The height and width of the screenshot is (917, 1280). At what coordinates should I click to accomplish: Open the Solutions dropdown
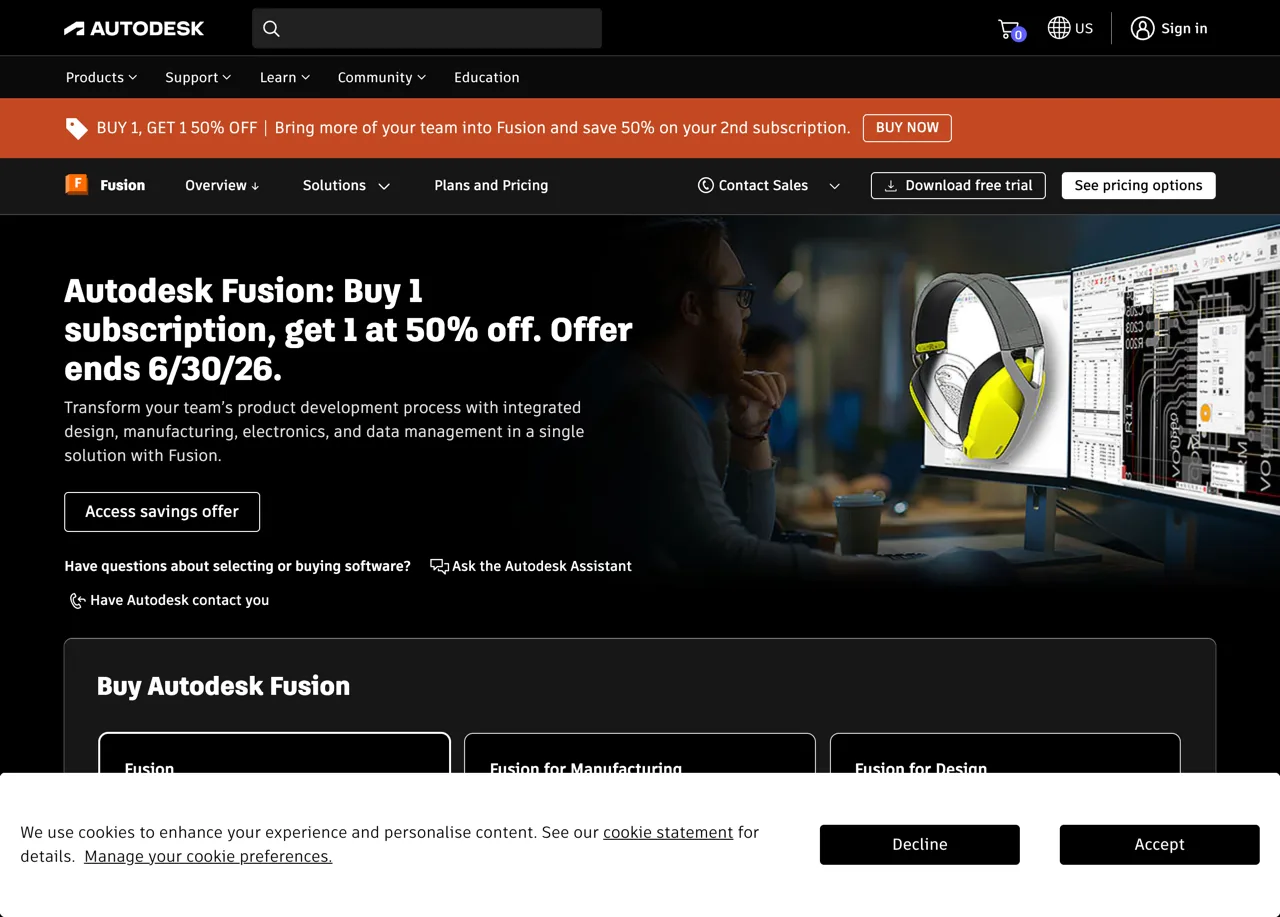[x=346, y=185]
